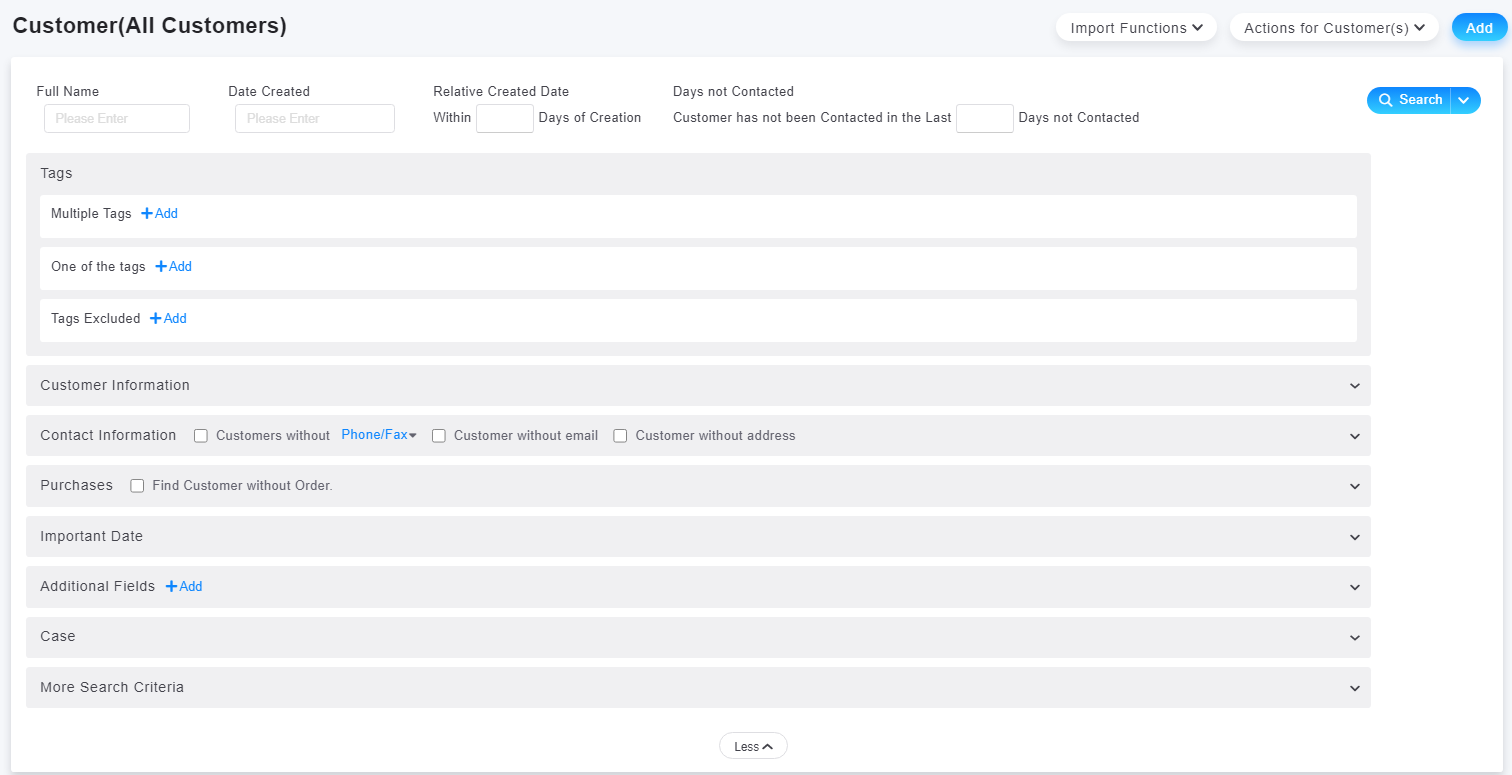Open the arrow dropdown beside Search
Viewport: 1512px width, 775px height.
(1464, 100)
